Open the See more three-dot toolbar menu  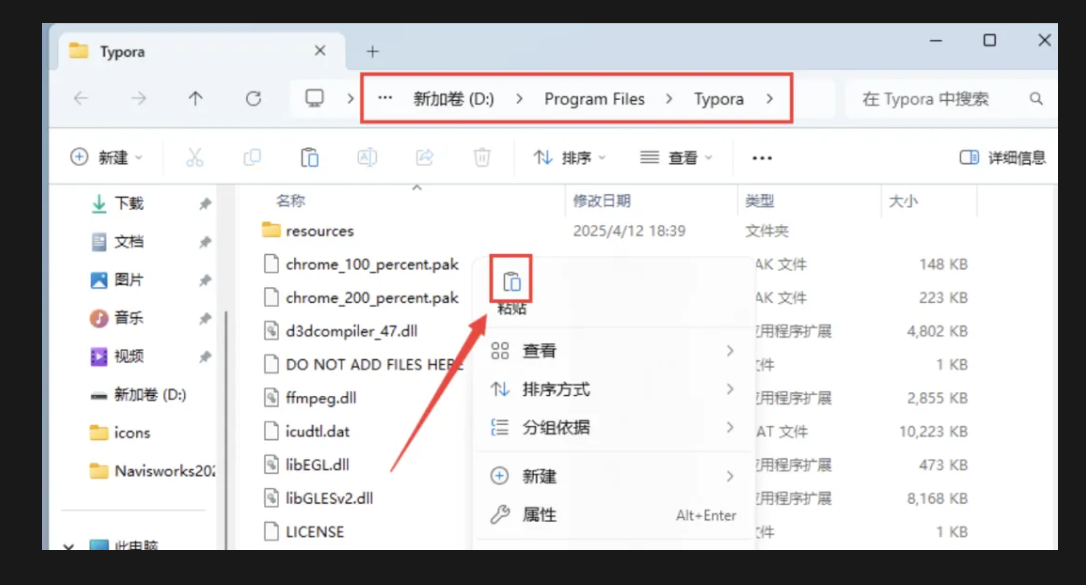click(762, 158)
